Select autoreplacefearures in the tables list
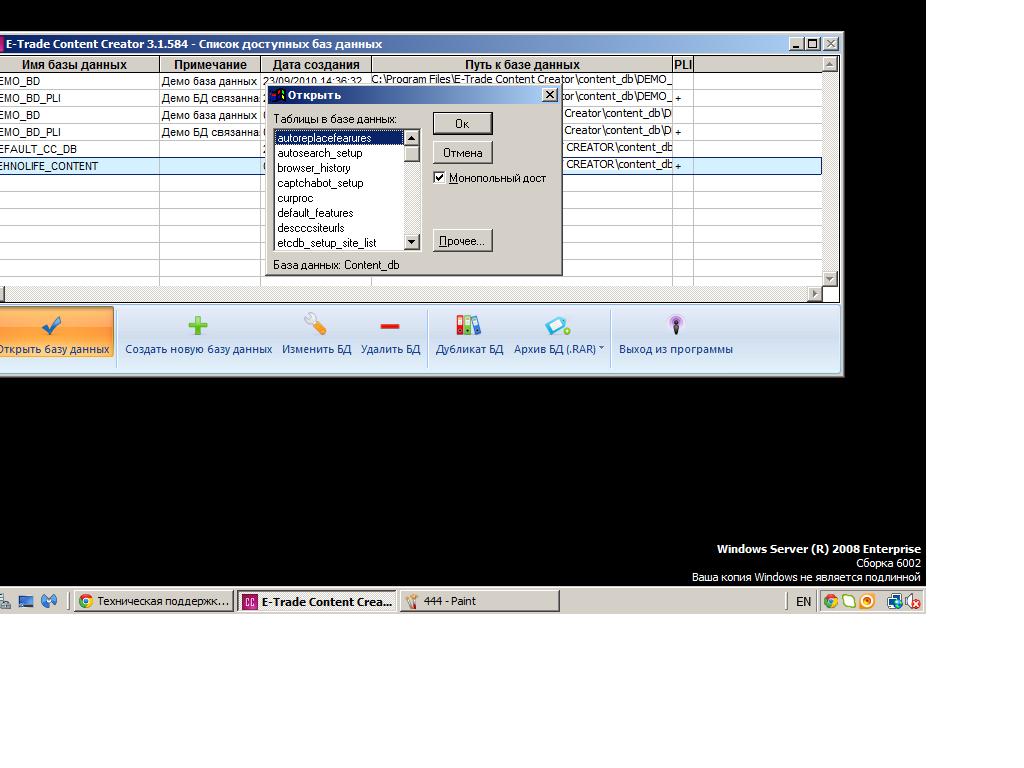Viewport: 1024px width, 768px height. click(x=339, y=138)
